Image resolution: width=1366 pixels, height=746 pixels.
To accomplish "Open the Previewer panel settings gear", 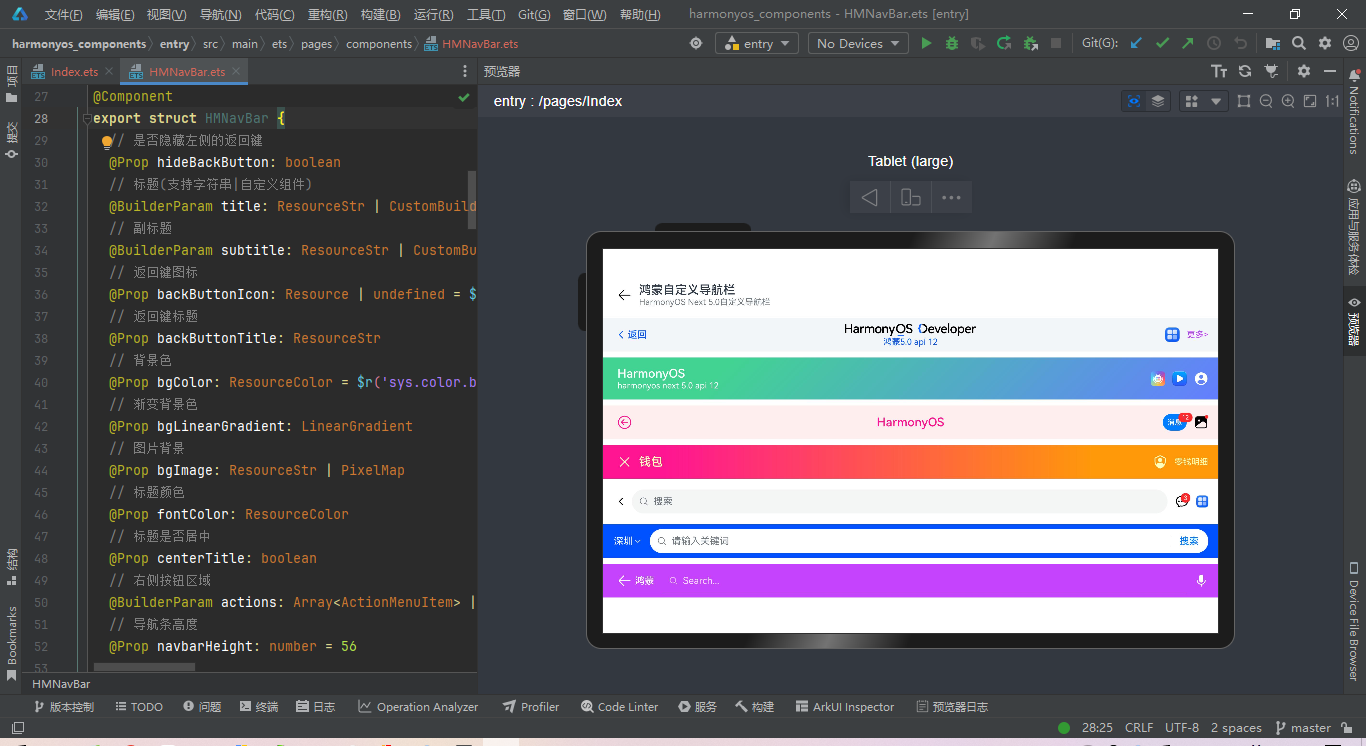I will click(1304, 71).
